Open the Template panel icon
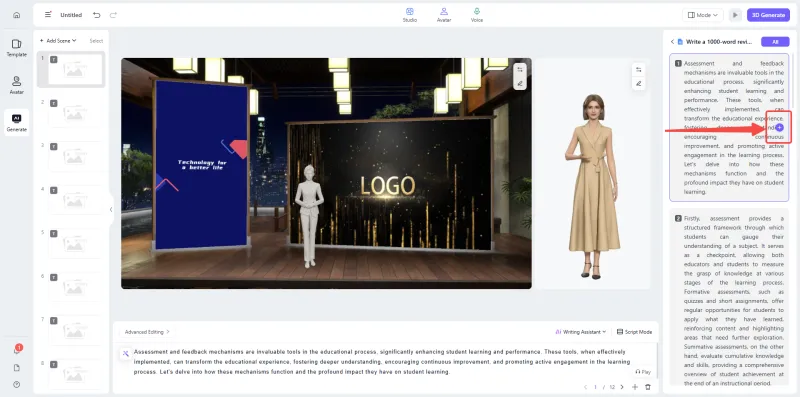Image resolution: width=800 pixels, height=397 pixels. coord(16,48)
